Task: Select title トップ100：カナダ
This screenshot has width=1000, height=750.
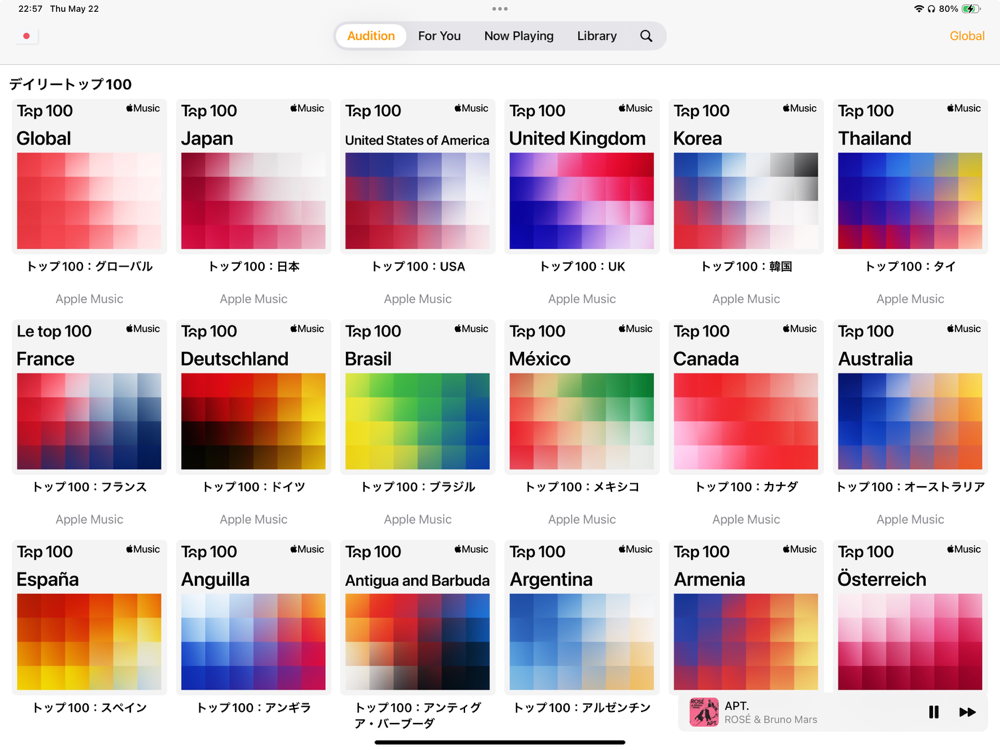Action: (746, 487)
